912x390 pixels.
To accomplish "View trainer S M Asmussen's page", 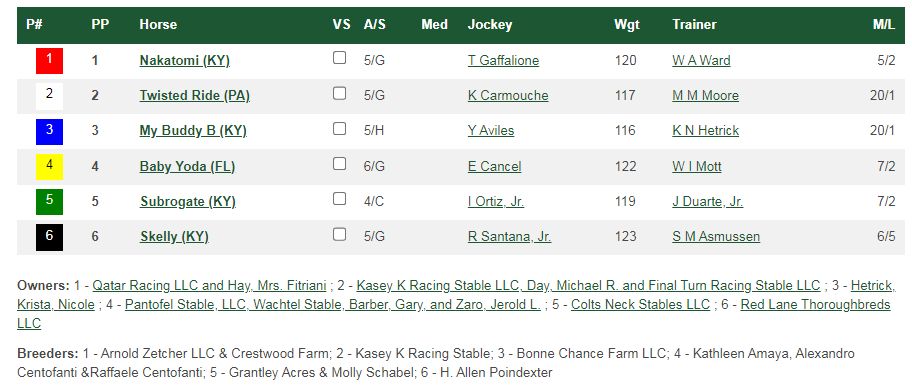I will [x=716, y=237].
